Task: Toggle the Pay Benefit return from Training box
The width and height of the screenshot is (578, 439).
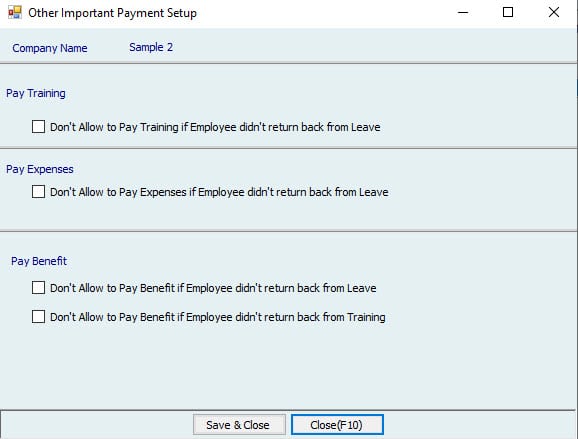Action: 38,317
